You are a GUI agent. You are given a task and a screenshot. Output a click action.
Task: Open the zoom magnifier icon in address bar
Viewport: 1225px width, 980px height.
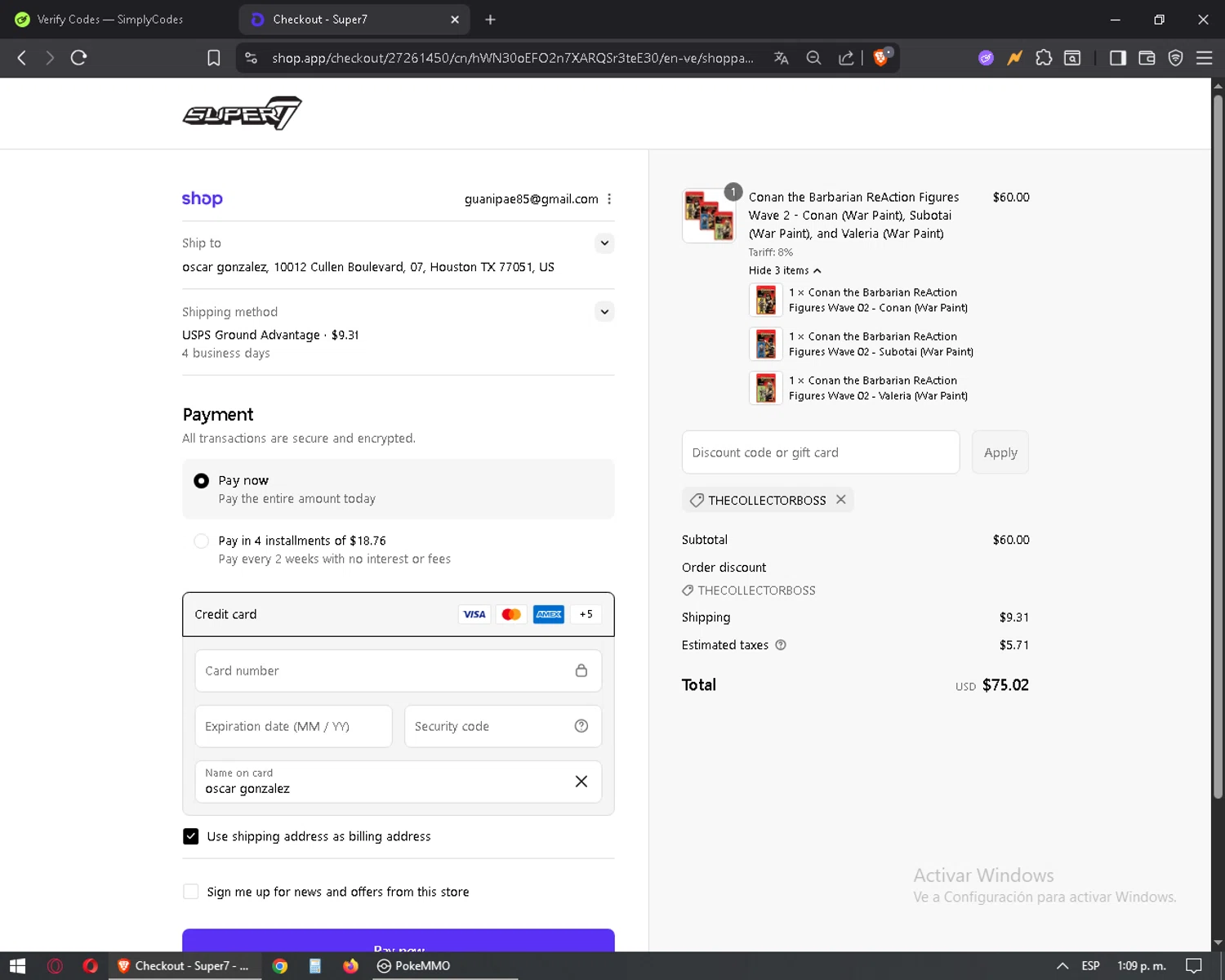coord(813,58)
